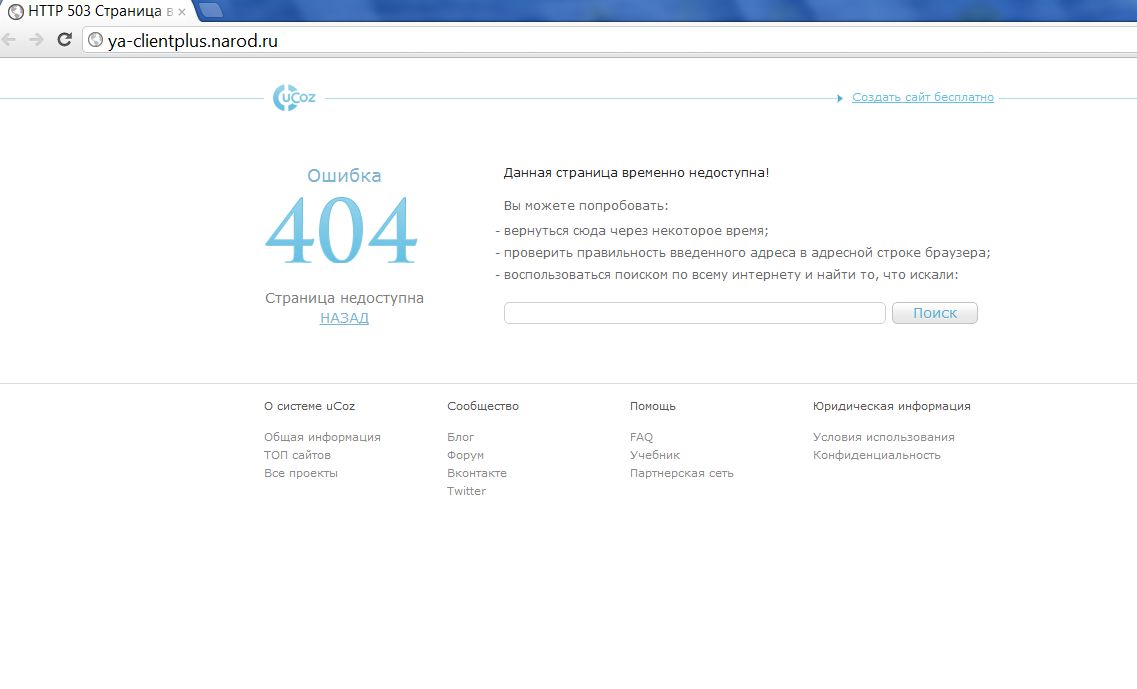Reload the page with the refresh icon
Viewport: 1137px width, 689px height.
(x=64, y=40)
